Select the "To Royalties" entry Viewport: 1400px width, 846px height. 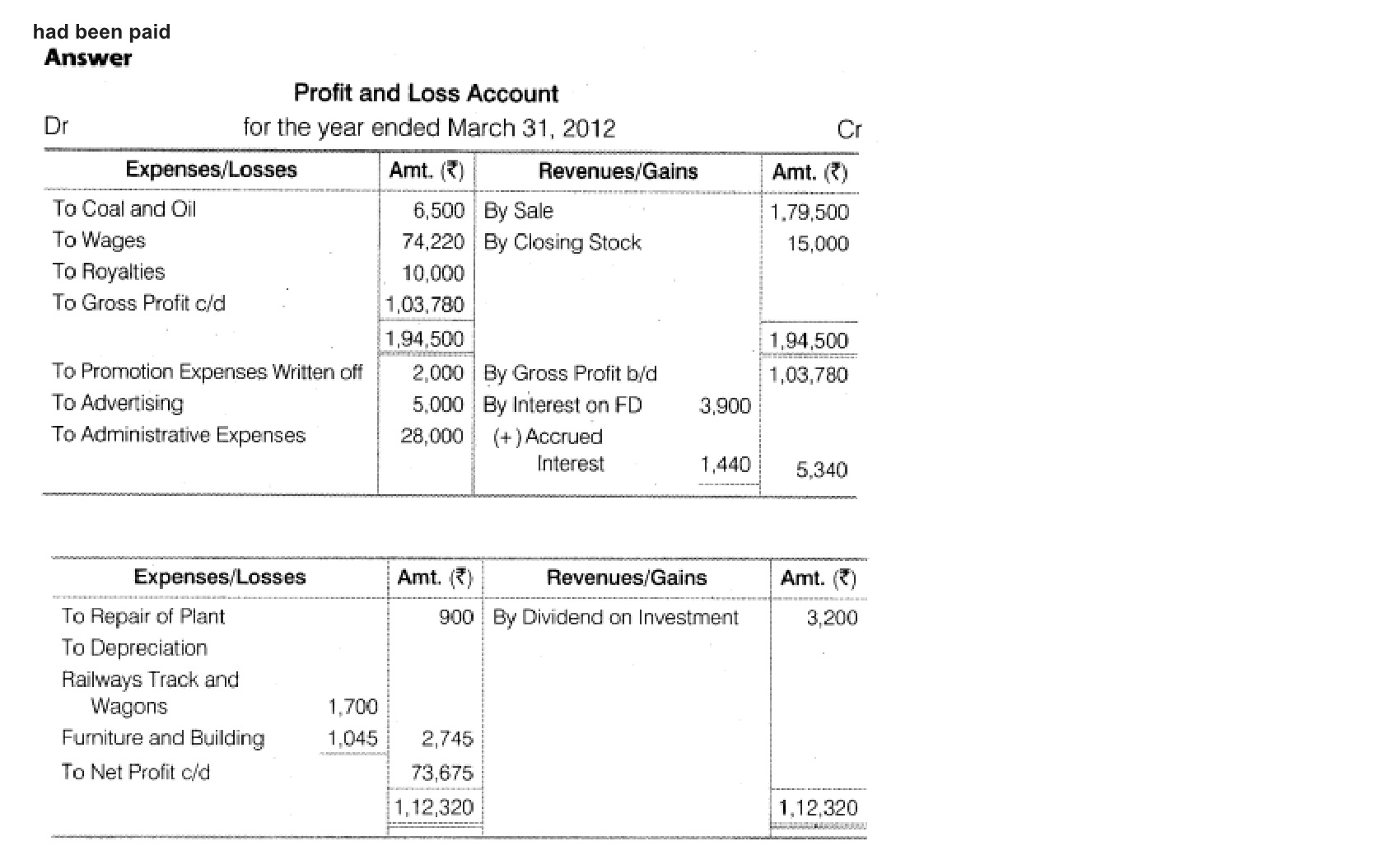point(109,272)
